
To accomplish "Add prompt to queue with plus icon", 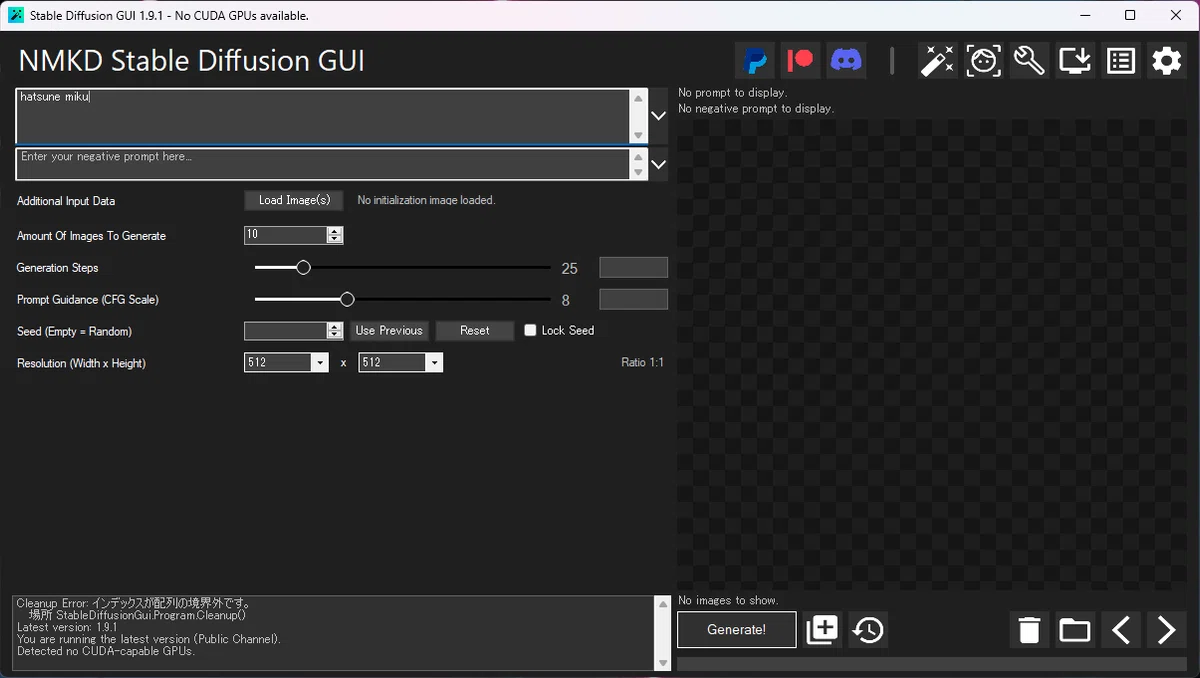I will [x=822, y=629].
